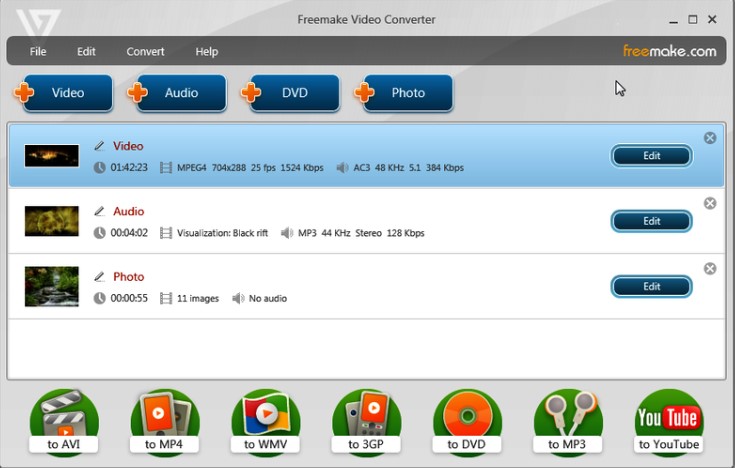Viewport: 735px width, 468px height.
Task: Rename Audio item via pencil icon
Action: point(99,211)
